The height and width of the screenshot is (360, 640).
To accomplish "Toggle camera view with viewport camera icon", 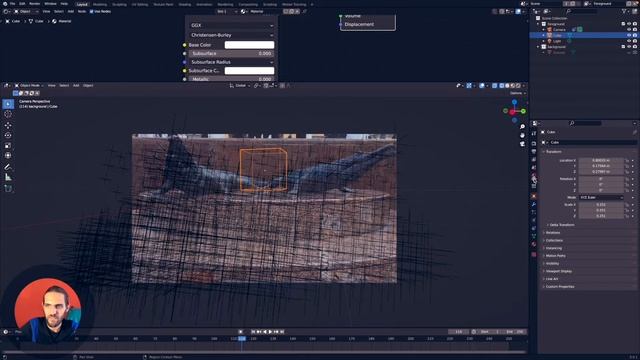I will [x=522, y=144].
